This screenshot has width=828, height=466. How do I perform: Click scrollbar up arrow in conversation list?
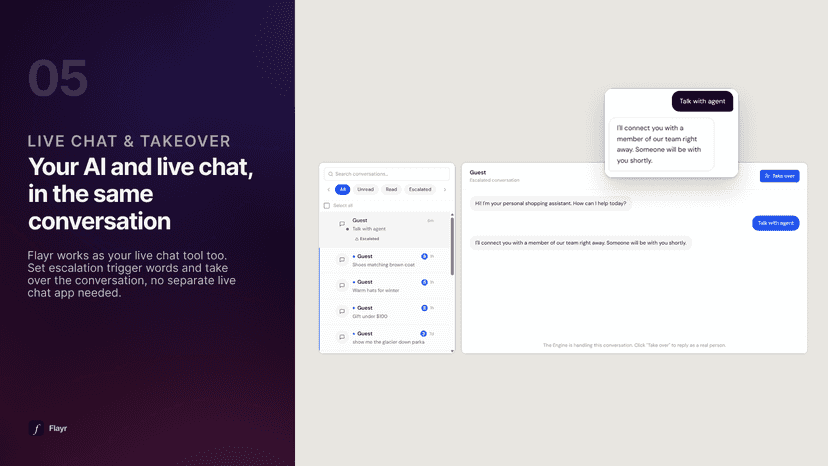(x=452, y=215)
